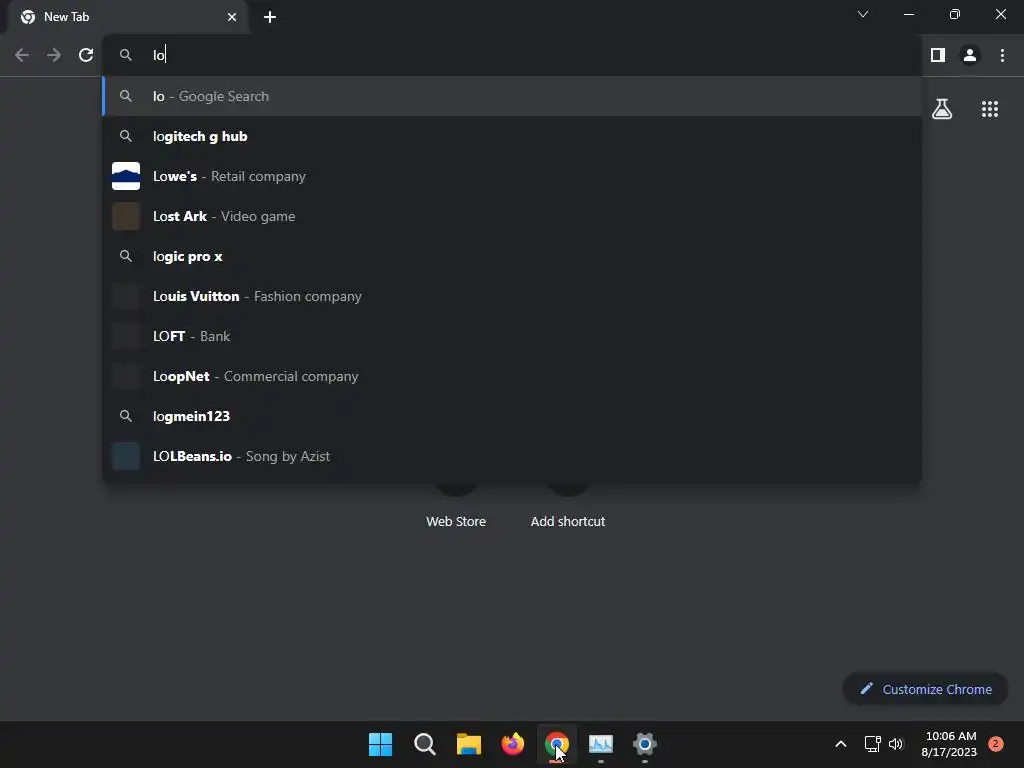Viewport: 1024px width, 768px height.
Task: Open Customize Chrome button
Action: [x=925, y=689]
